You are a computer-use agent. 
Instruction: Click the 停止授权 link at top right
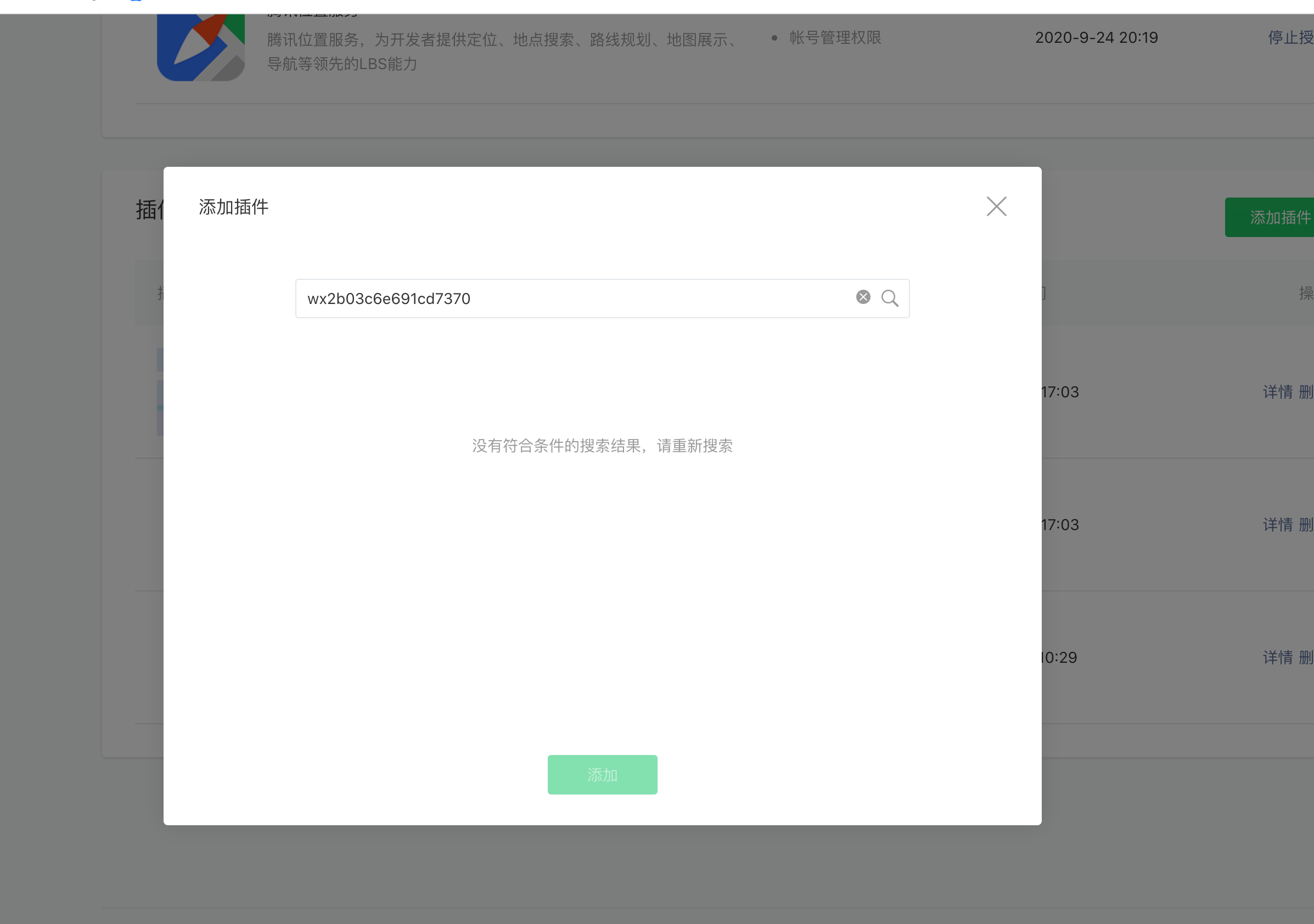1290,38
